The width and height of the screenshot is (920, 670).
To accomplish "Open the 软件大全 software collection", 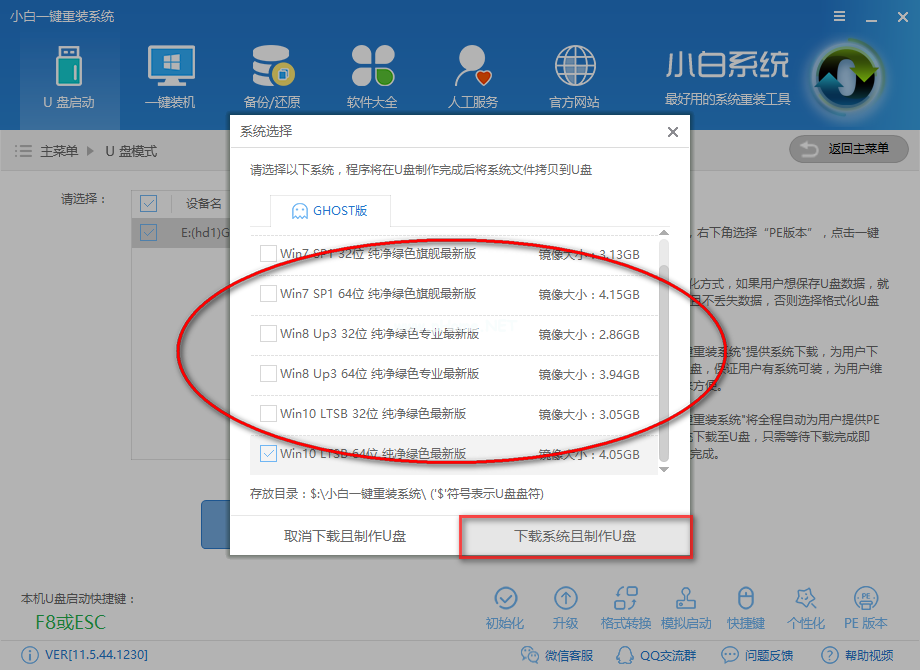I will click(372, 75).
